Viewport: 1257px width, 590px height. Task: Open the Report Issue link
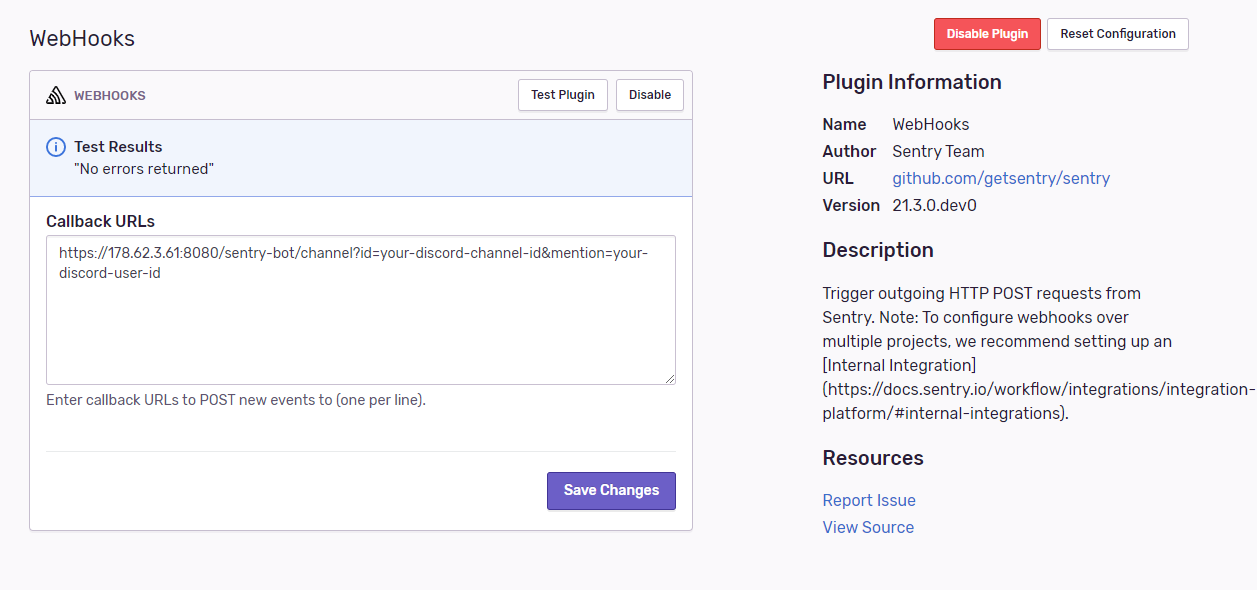(x=869, y=501)
